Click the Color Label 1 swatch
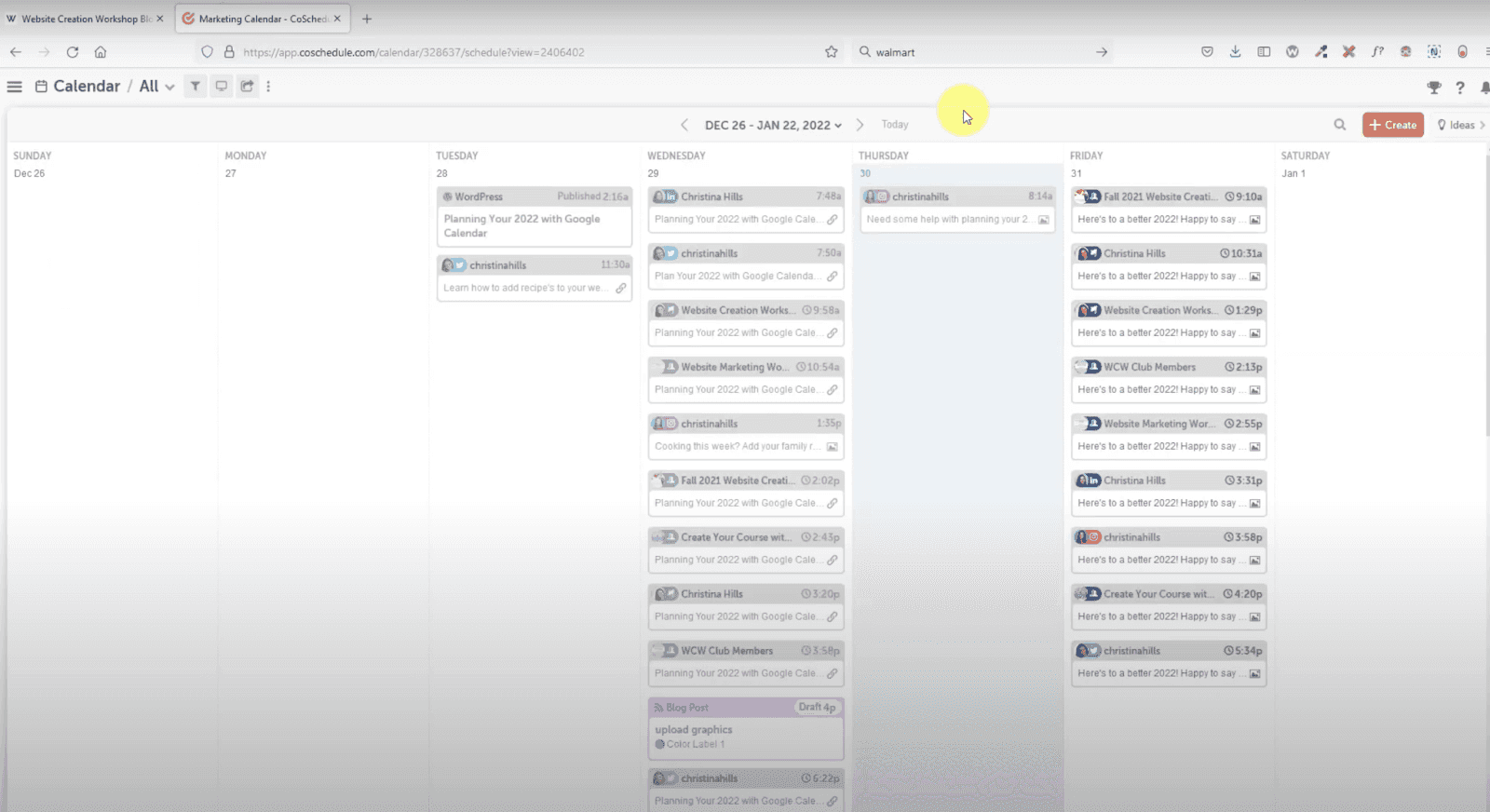Image resolution: width=1490 pixels, height=812 pixels. pyautogui.click(x=659, y=744)
